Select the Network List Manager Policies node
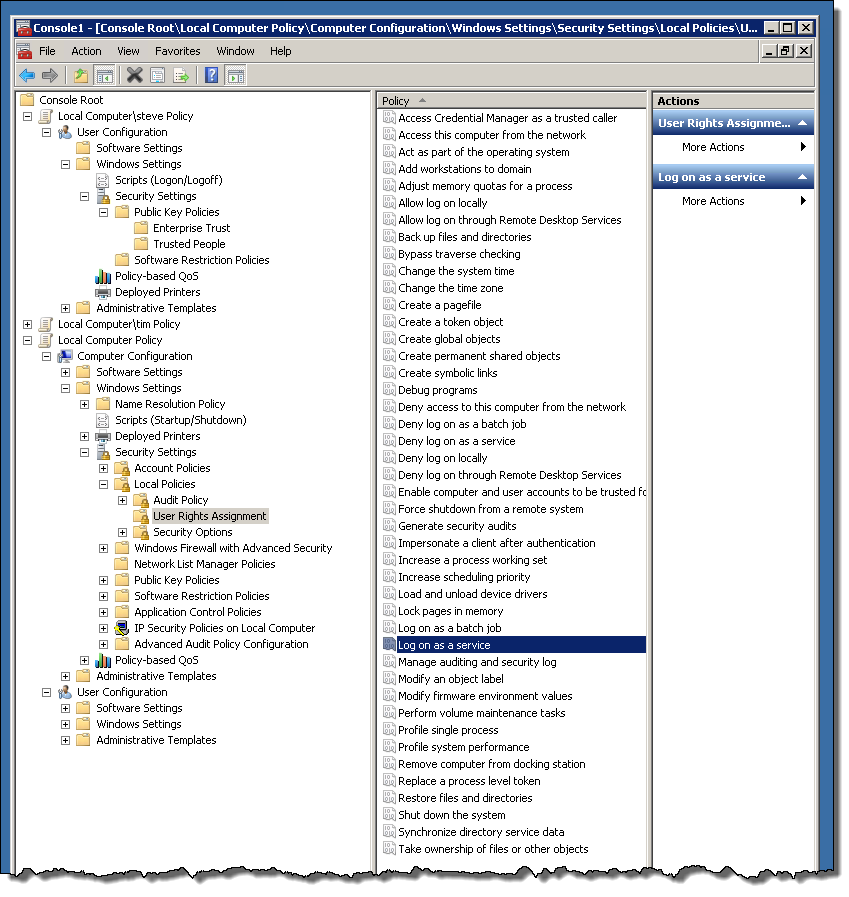This screenshot has height=897, width=849. (205, 565)
